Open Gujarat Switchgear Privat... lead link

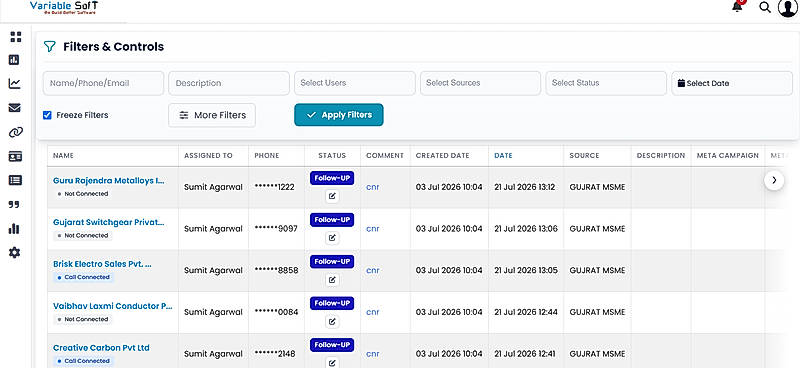click(x=109, y=223)
